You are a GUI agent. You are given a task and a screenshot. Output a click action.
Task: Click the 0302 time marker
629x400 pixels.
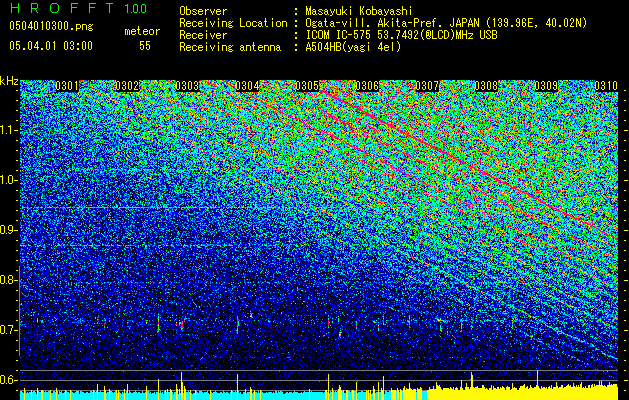(x=127, y=86)
